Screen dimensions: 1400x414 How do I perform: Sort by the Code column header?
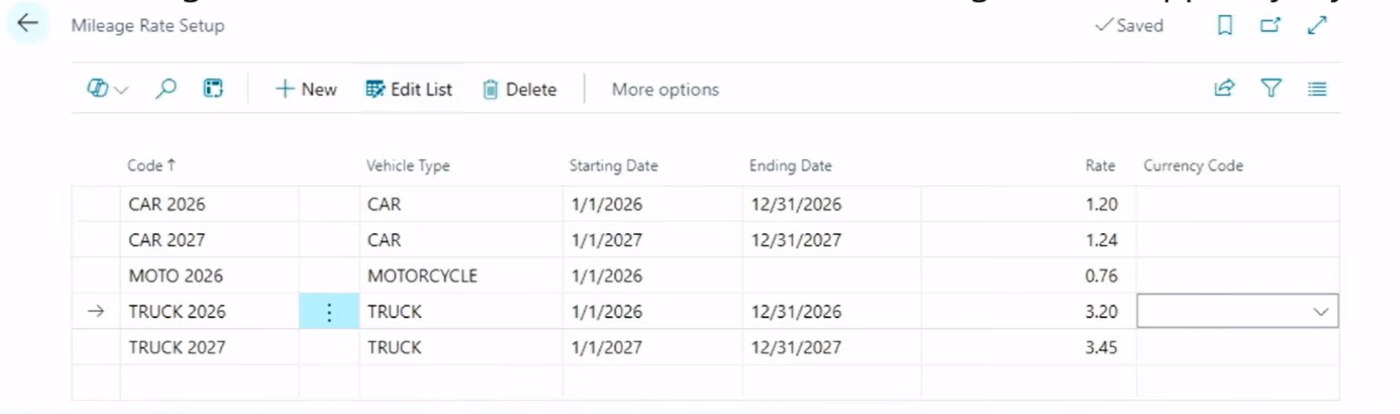pyautogui.click(x=151, y=166)
